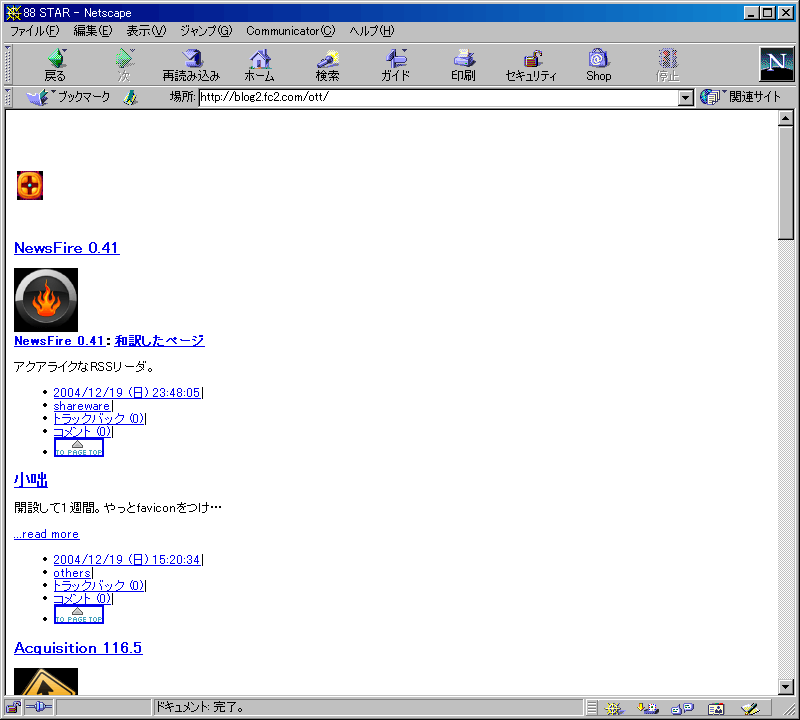This screenshot has width=800, height=720.
Task: Open the ブックマーク bookmarks button
Action: click(68, 96)
